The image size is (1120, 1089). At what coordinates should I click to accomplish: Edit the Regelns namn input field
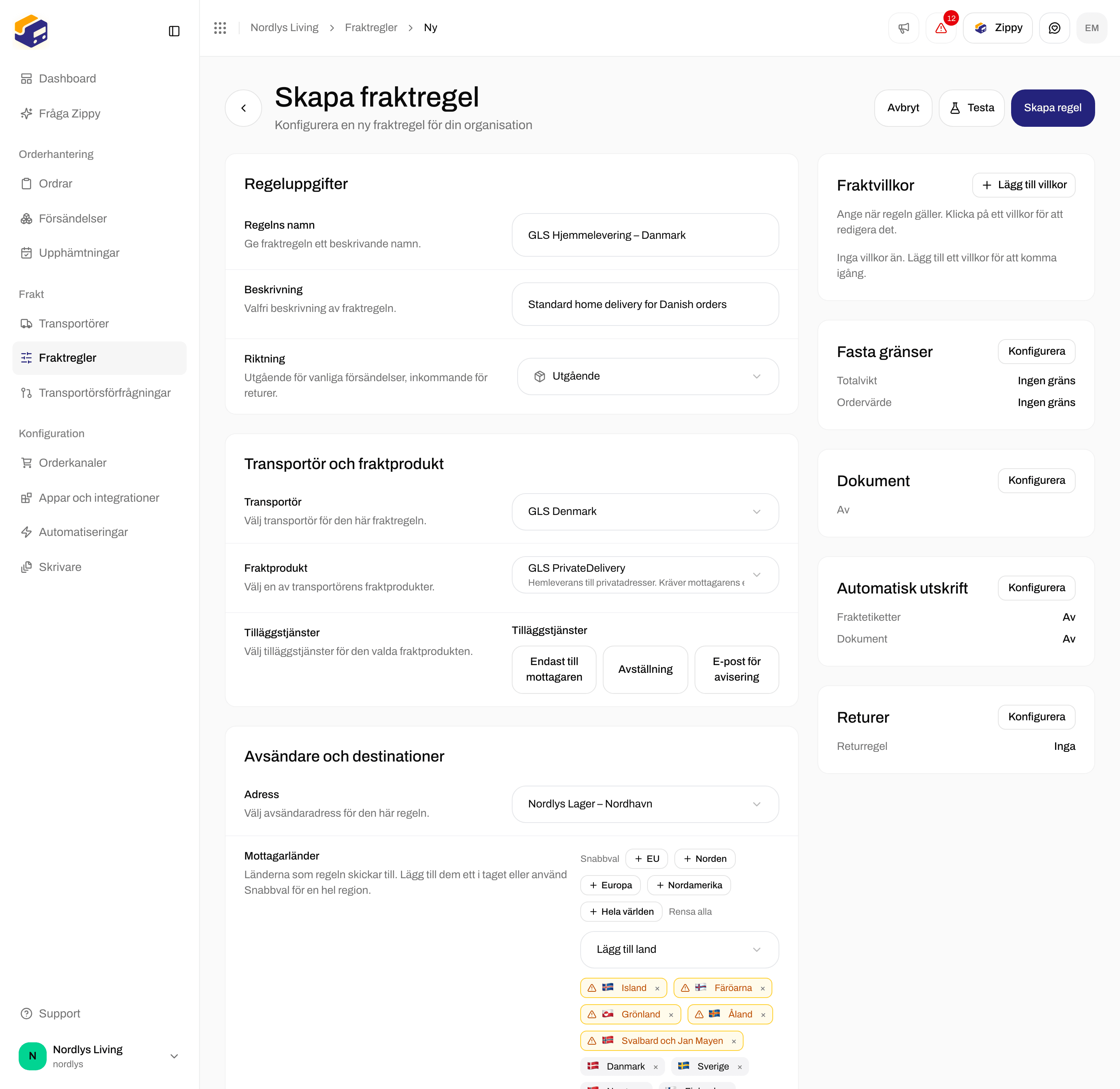pos(645,235)
